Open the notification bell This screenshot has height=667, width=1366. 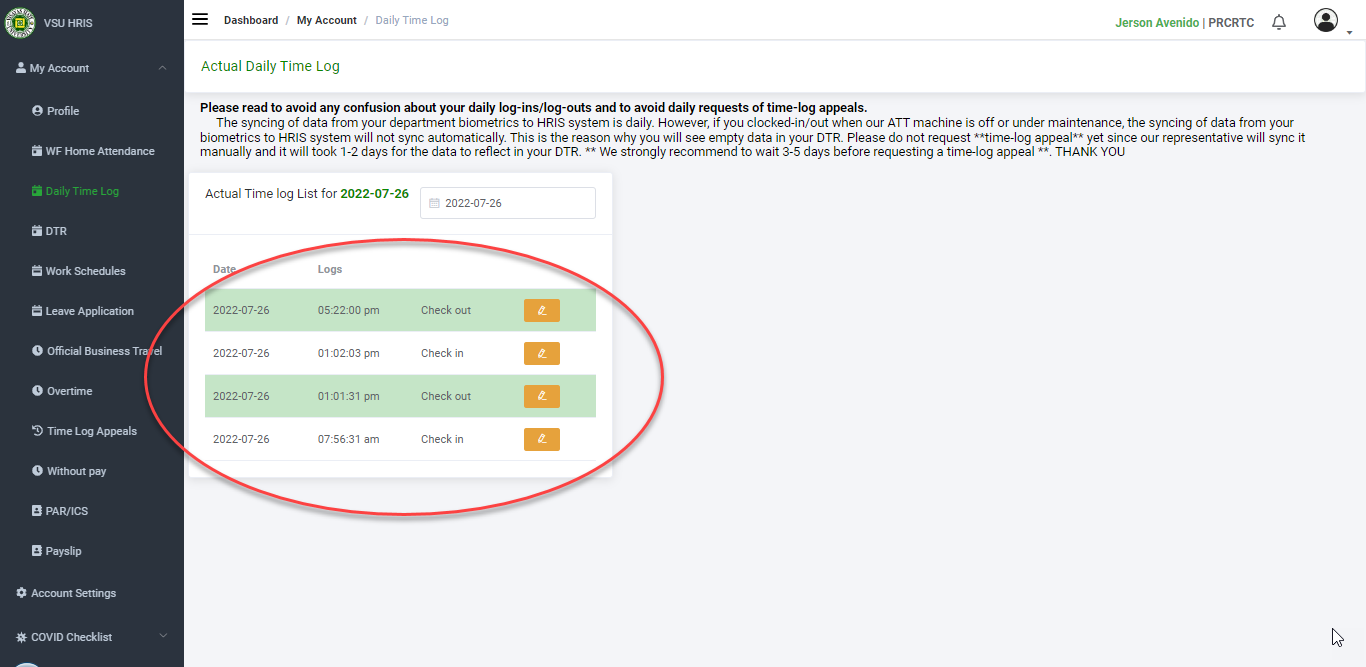click(x=1279, y=22)
